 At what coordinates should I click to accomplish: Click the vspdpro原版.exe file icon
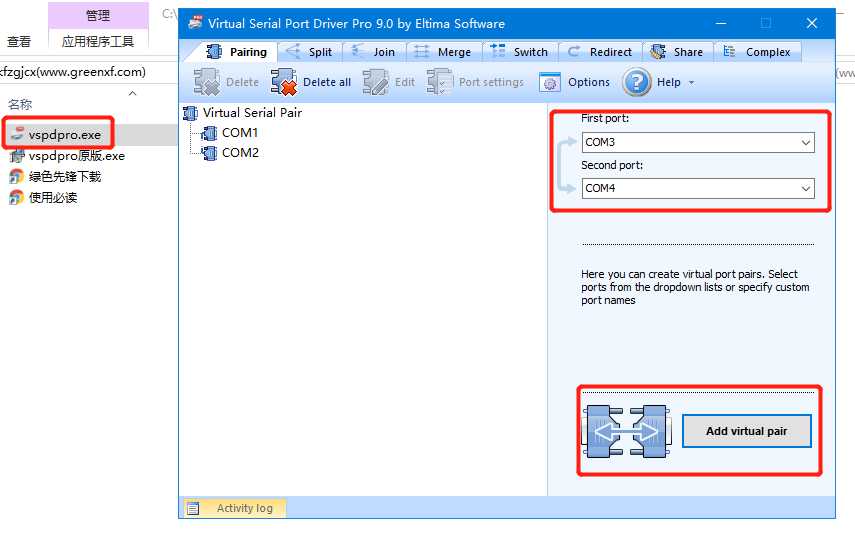[17, 156]
